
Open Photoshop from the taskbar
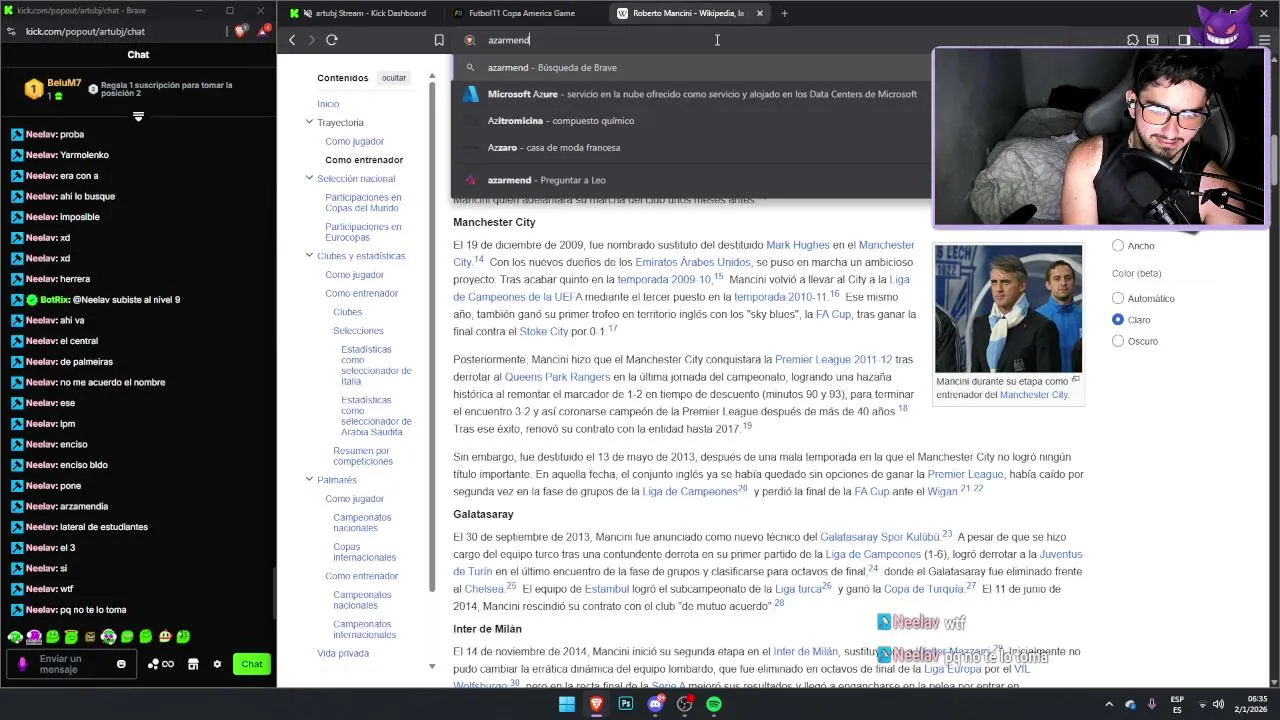[626, 704]
